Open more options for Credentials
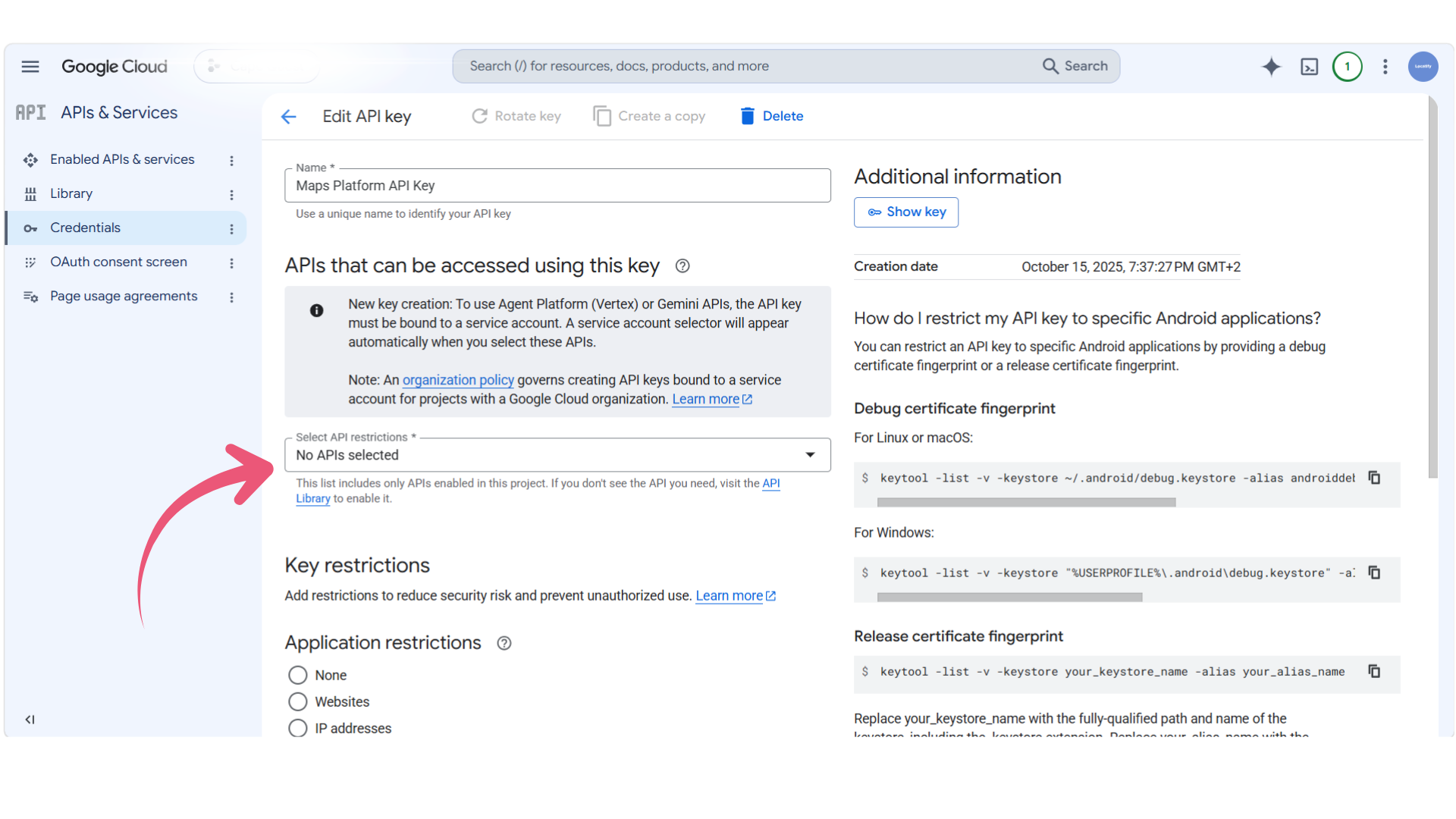The image size is (1456, 819). 232,229
